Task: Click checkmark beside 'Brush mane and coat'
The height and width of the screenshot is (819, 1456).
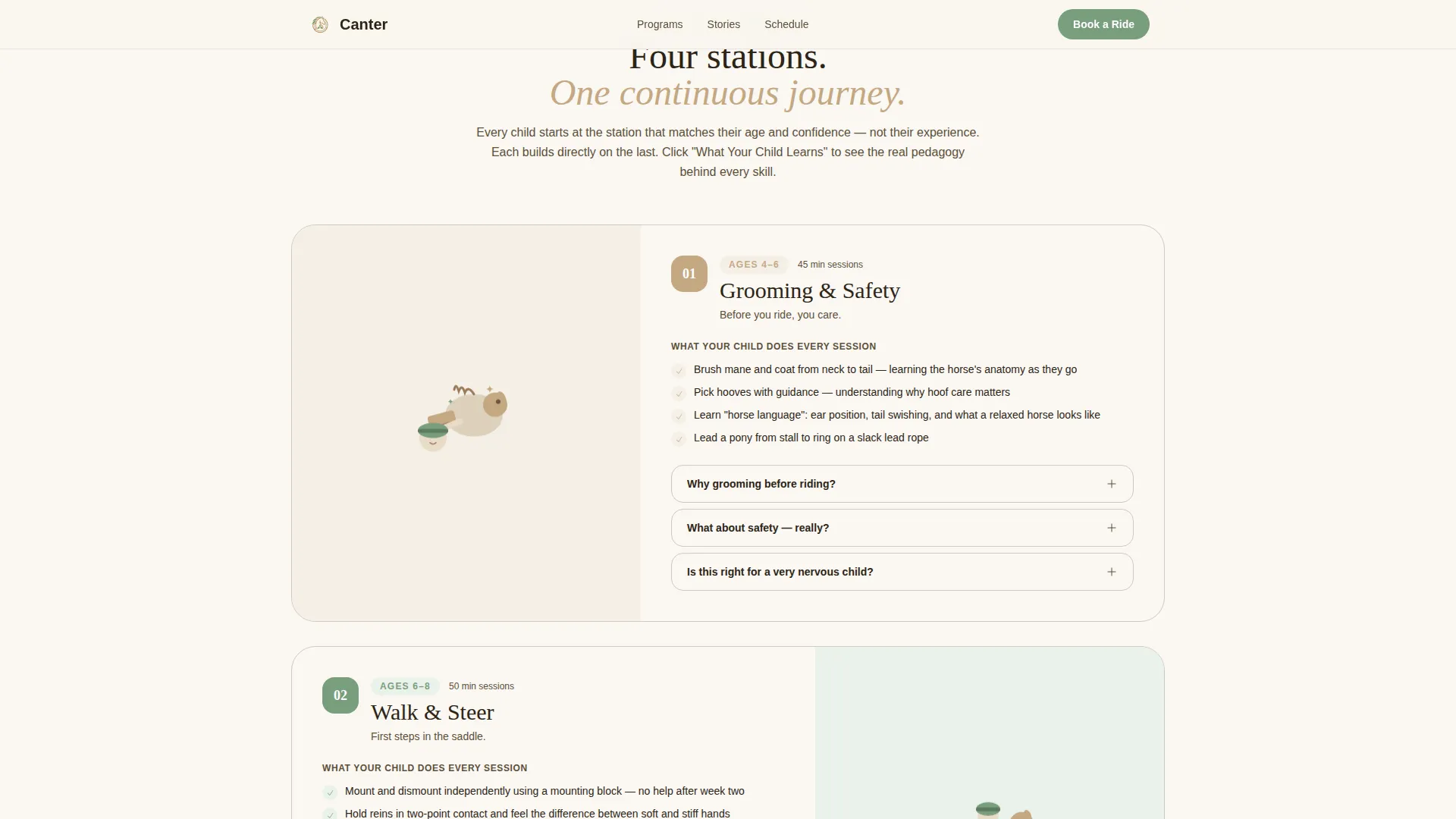Action: 679,371
